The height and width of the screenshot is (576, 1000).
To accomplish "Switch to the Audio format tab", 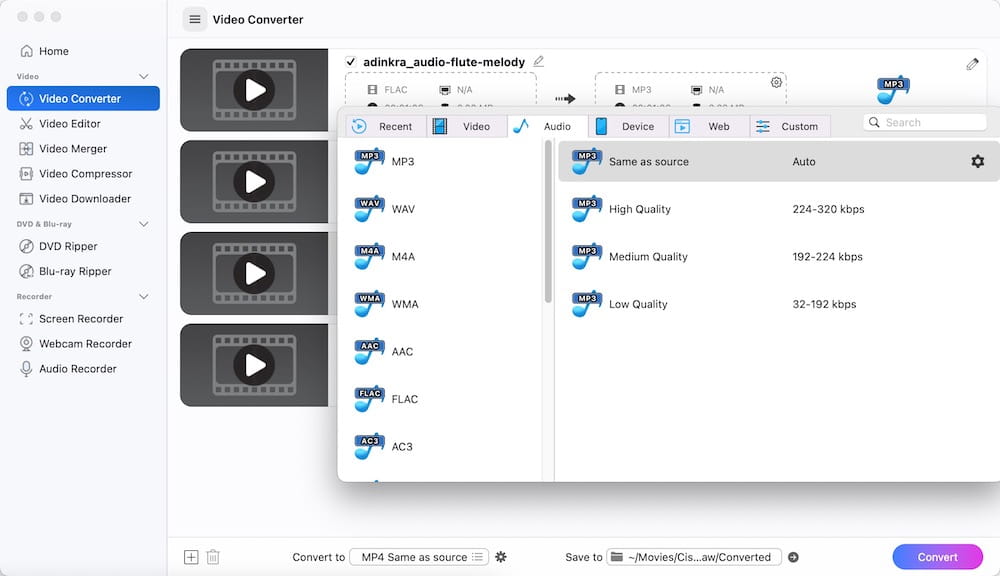I will (547, 126).
